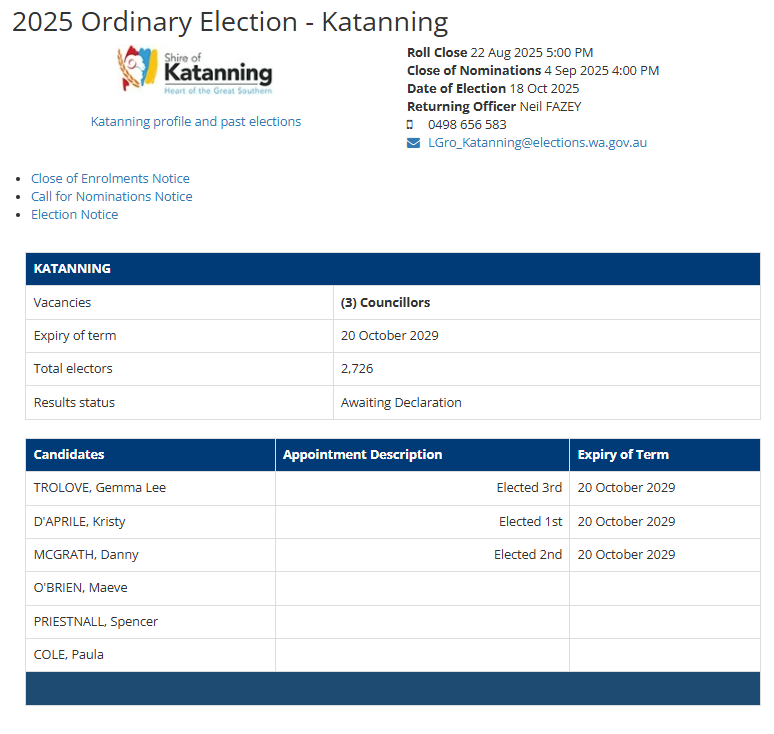The height and width of the screenshot is (734, 774).
Task: Select candidate TROLOVE, Gemma Lee
Action: (x=100, y=488)
